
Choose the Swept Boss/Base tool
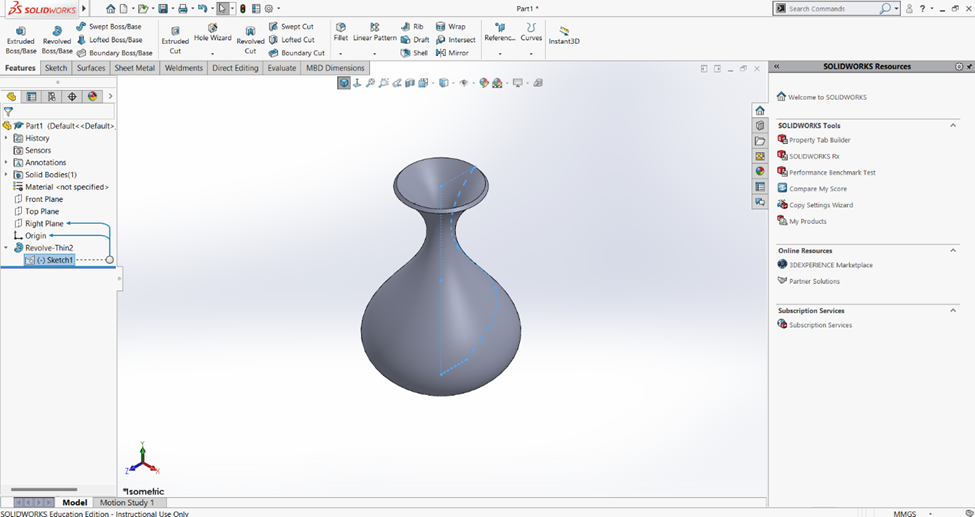pos(109,27)
